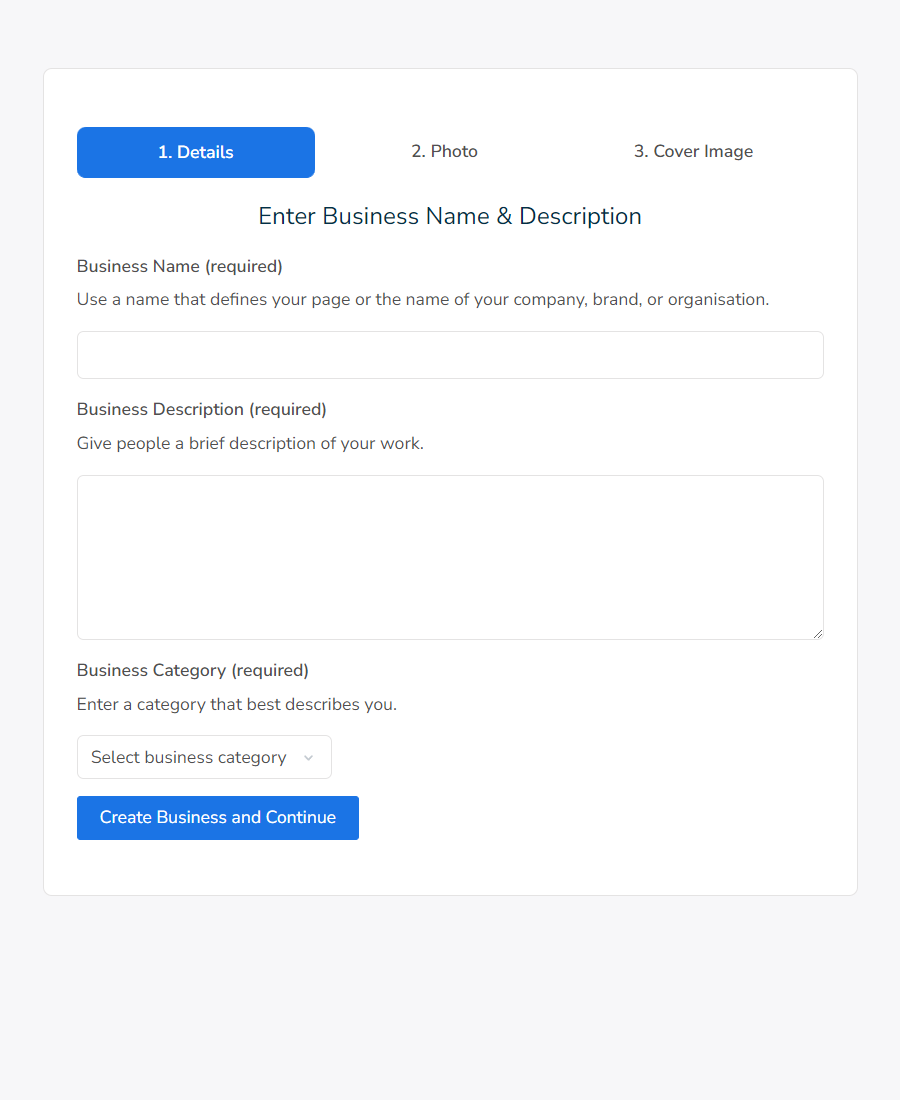Click the Business Name text field

(x=450, y=355)
